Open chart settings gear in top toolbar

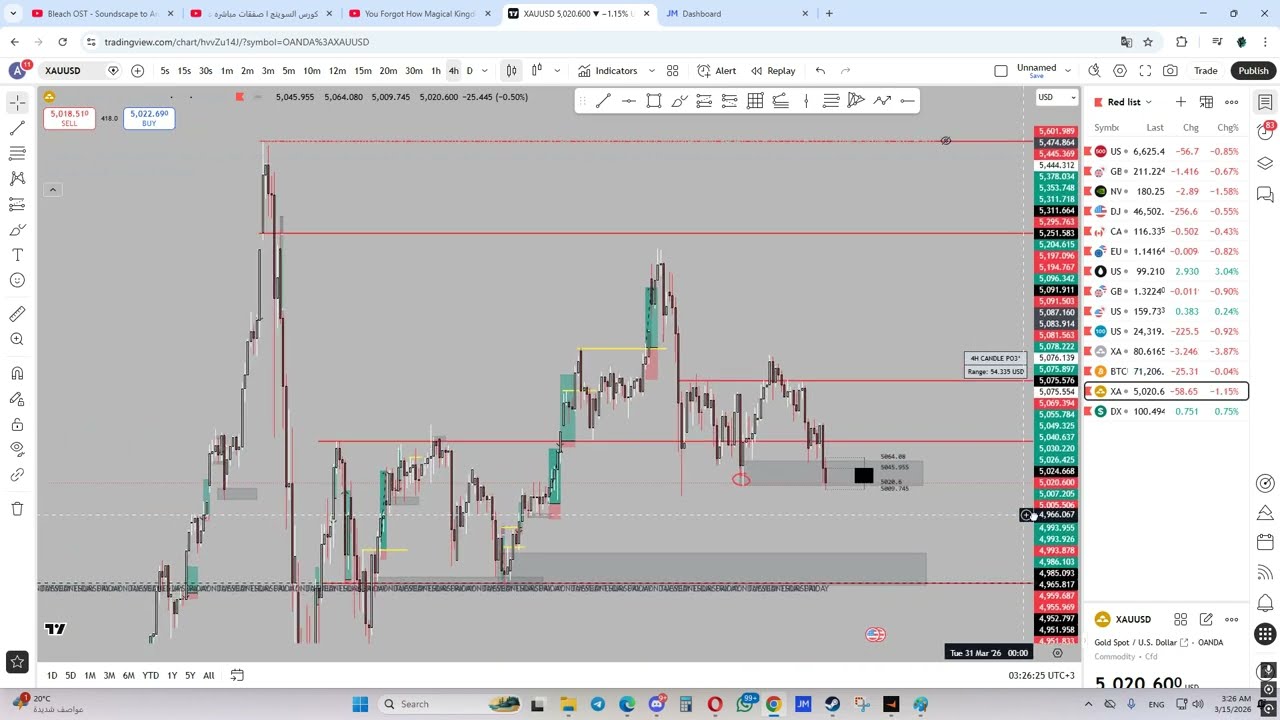point(1120,71)
